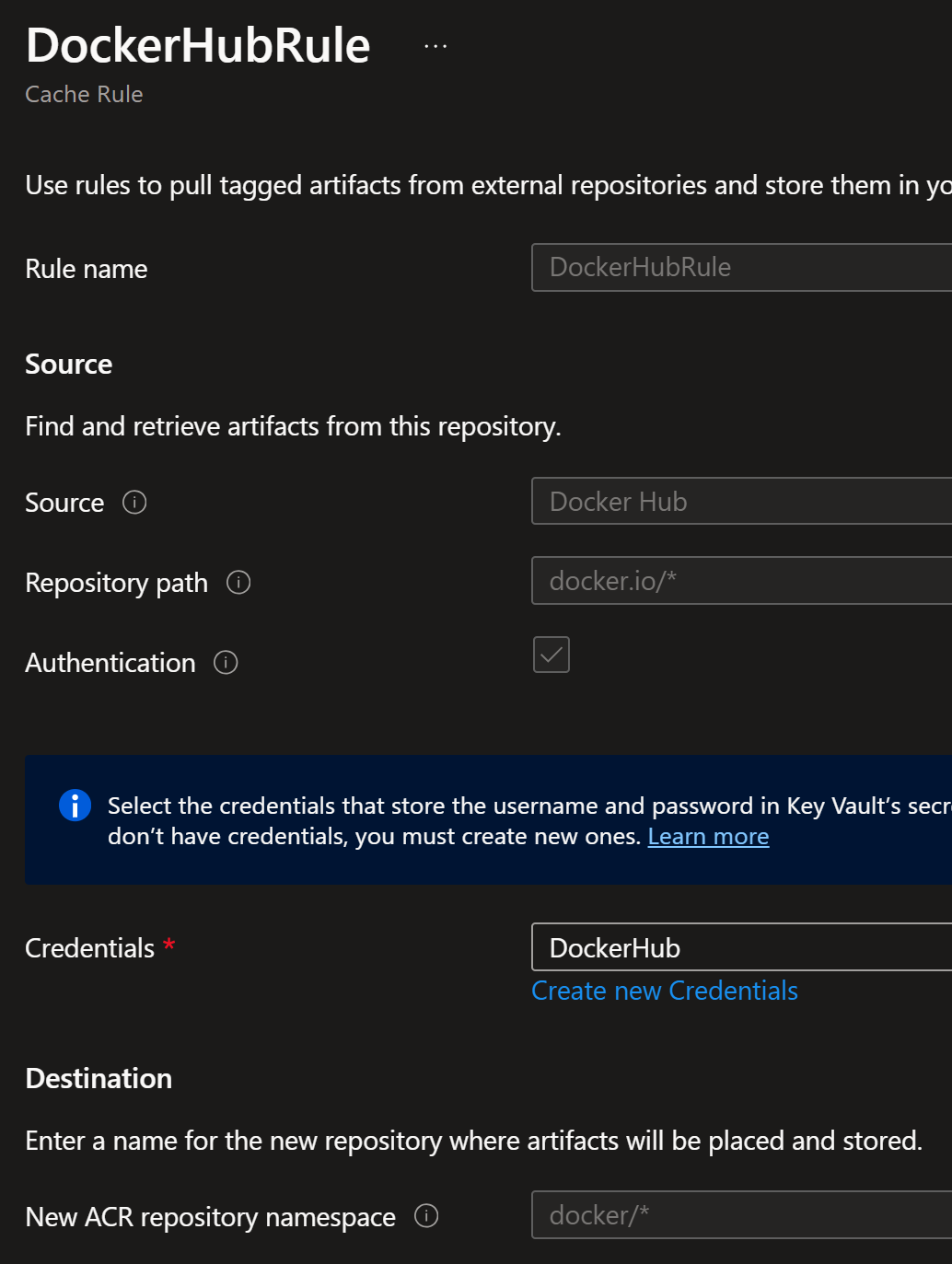
Task: Click the Credentials required label
Action: 100,948
